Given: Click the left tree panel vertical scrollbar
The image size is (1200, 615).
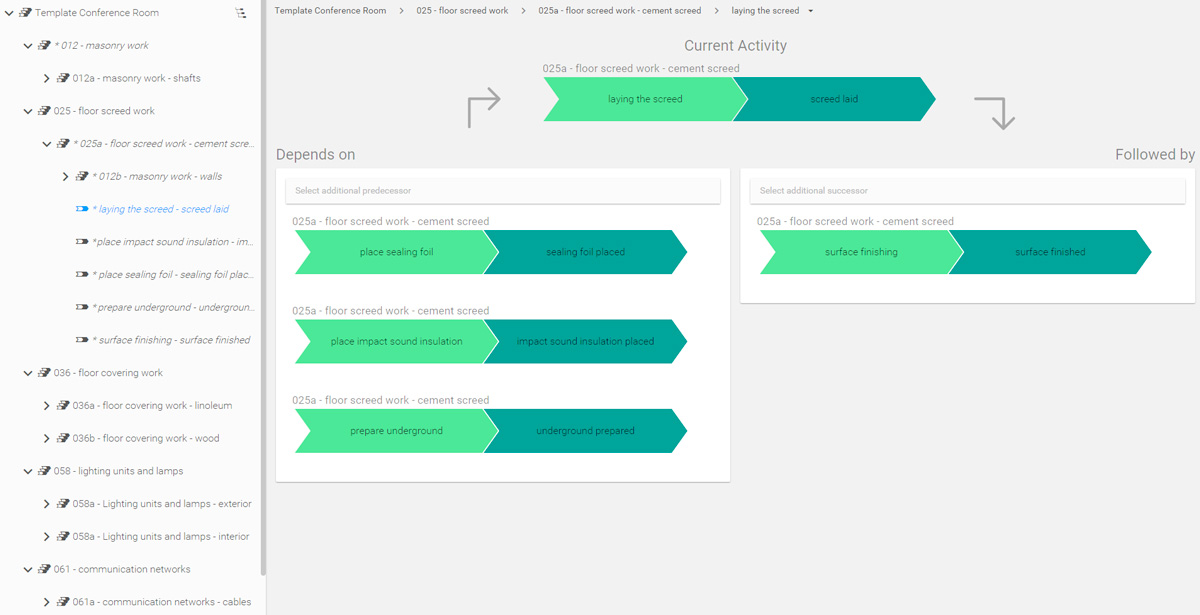Looking at the screenshot, I should click(x=263, y=288).
